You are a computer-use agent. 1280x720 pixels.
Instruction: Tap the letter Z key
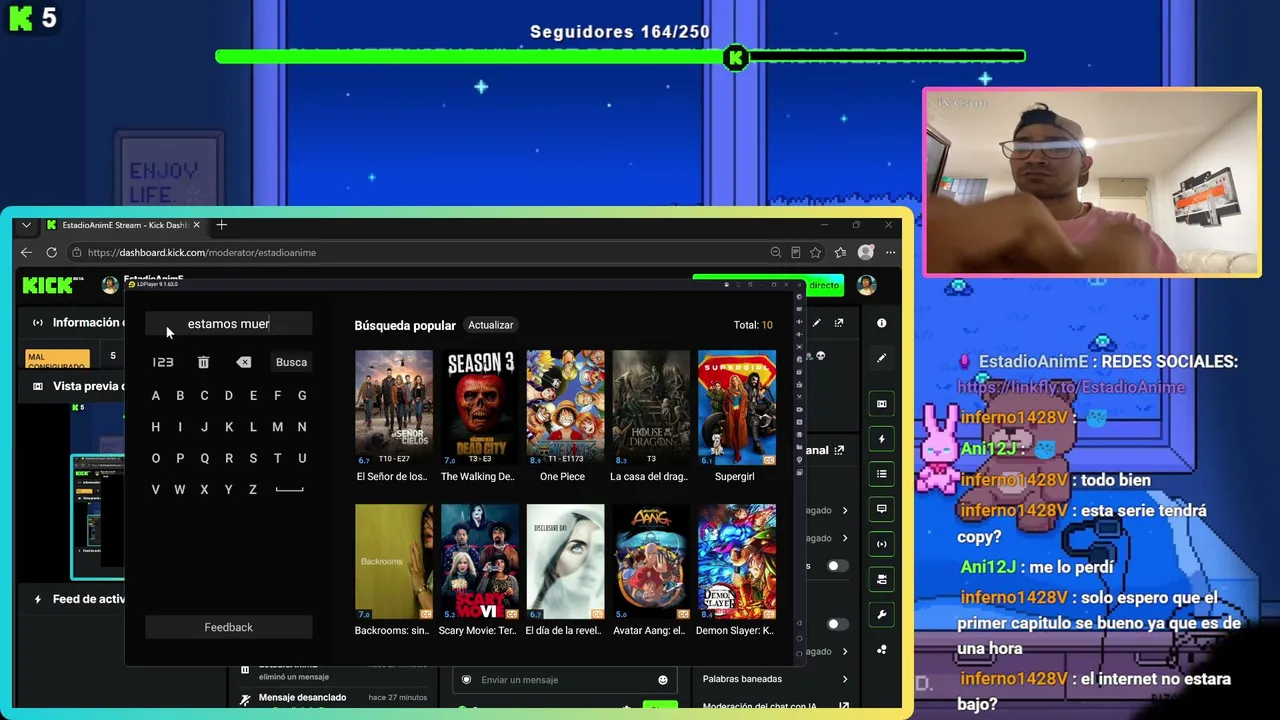[x=253, y=490]
